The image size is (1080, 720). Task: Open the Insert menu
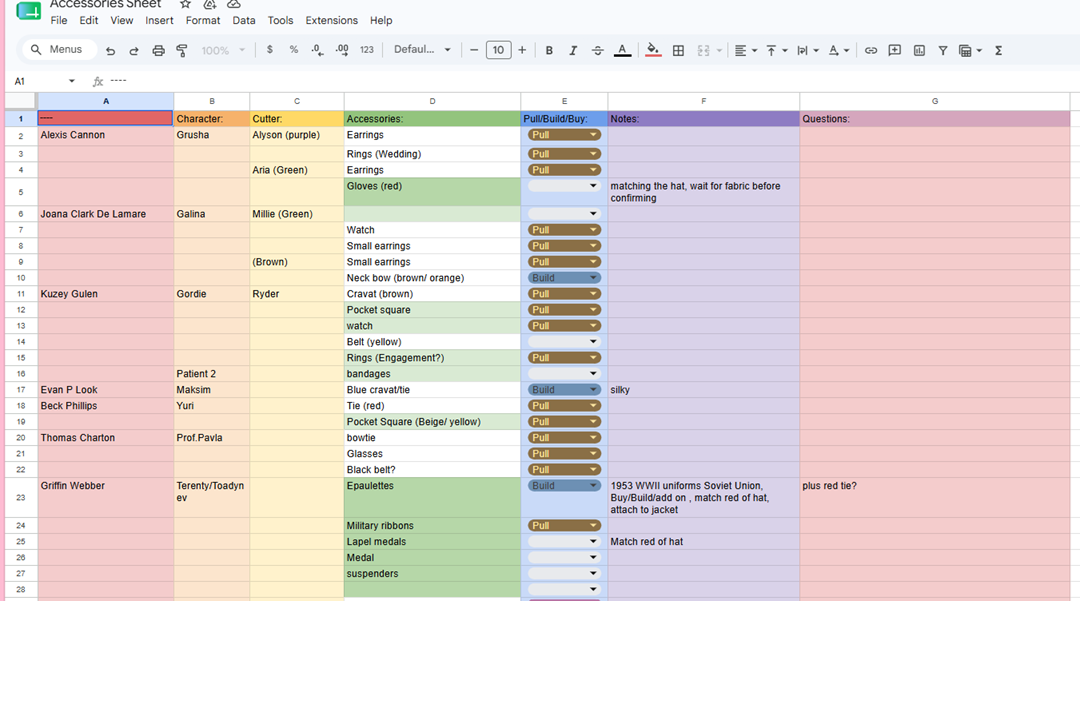click(159, 20)
